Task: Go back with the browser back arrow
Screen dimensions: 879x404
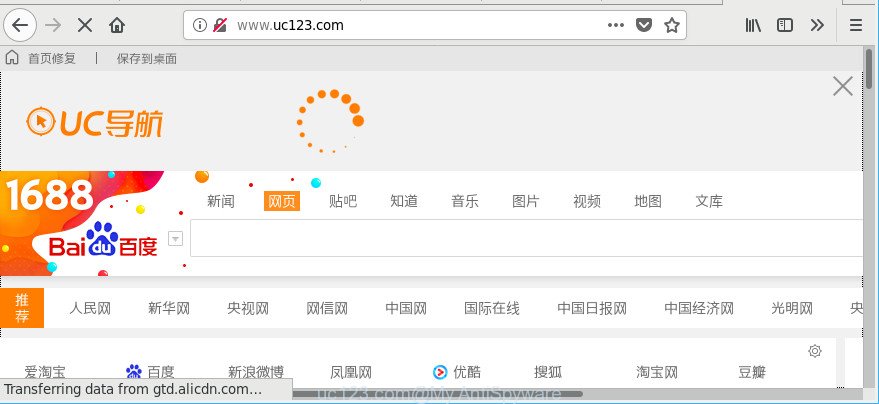Action: tap(20, 25)
